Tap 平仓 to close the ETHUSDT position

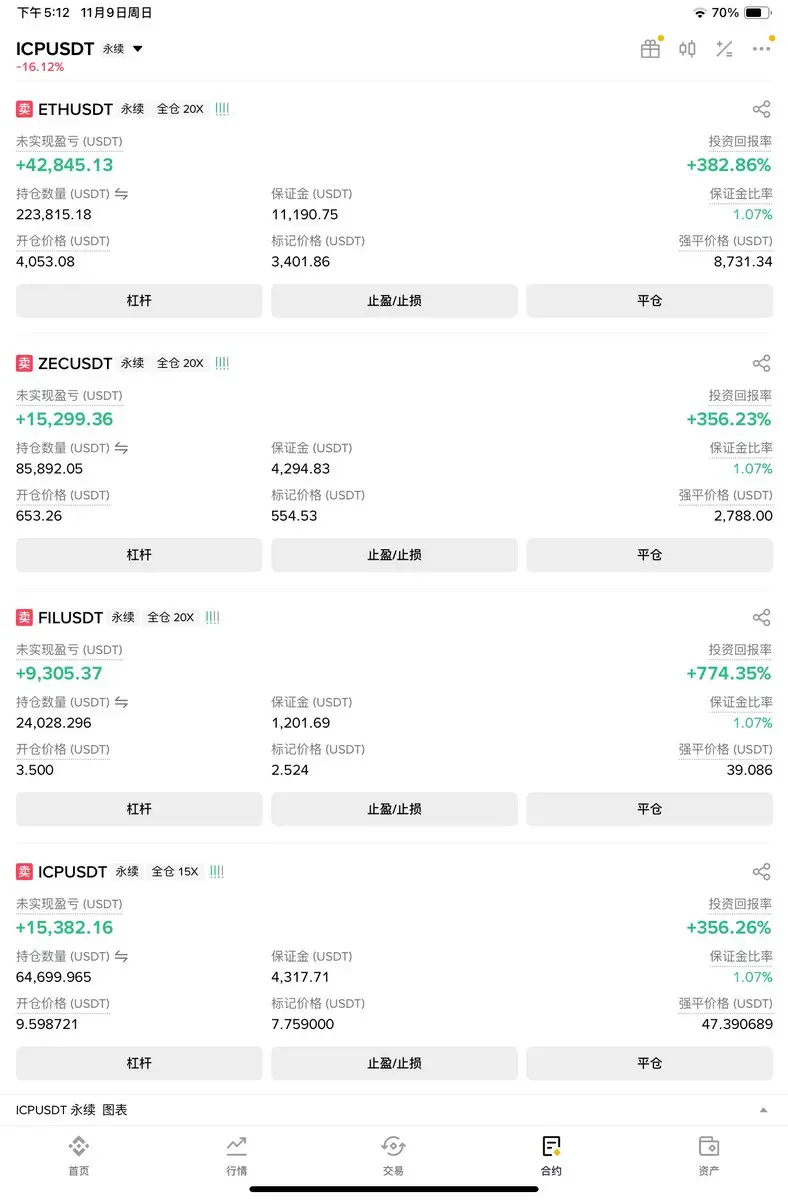click(x=650, y=301)
